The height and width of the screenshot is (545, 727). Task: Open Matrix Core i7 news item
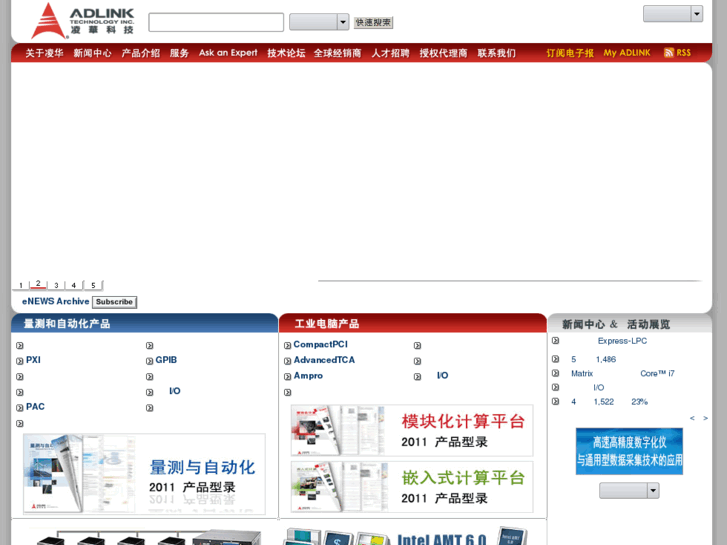[623, 373]
